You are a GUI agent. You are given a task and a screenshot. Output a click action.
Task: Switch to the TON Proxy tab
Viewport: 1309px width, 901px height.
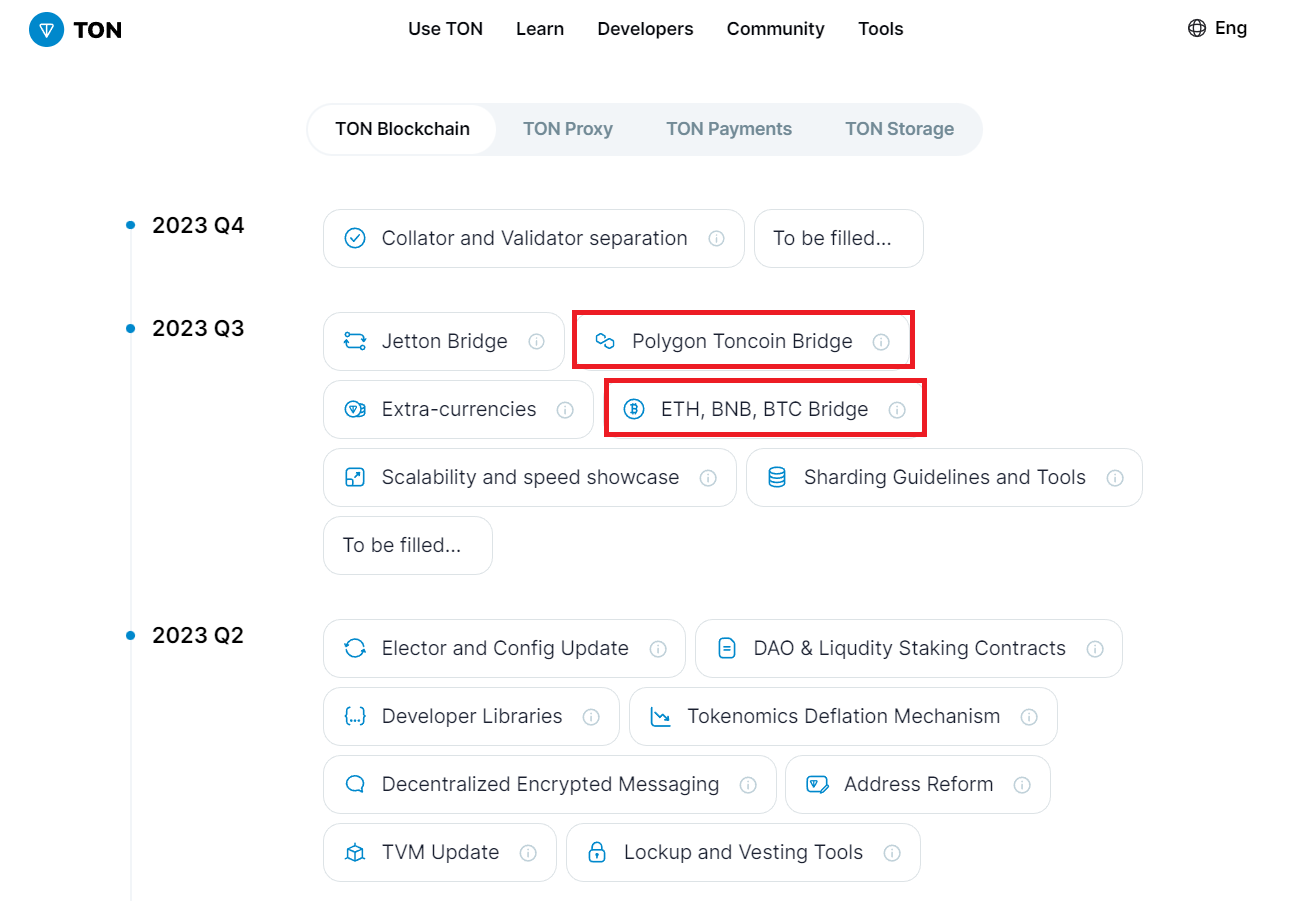click(x=567, y=129)
